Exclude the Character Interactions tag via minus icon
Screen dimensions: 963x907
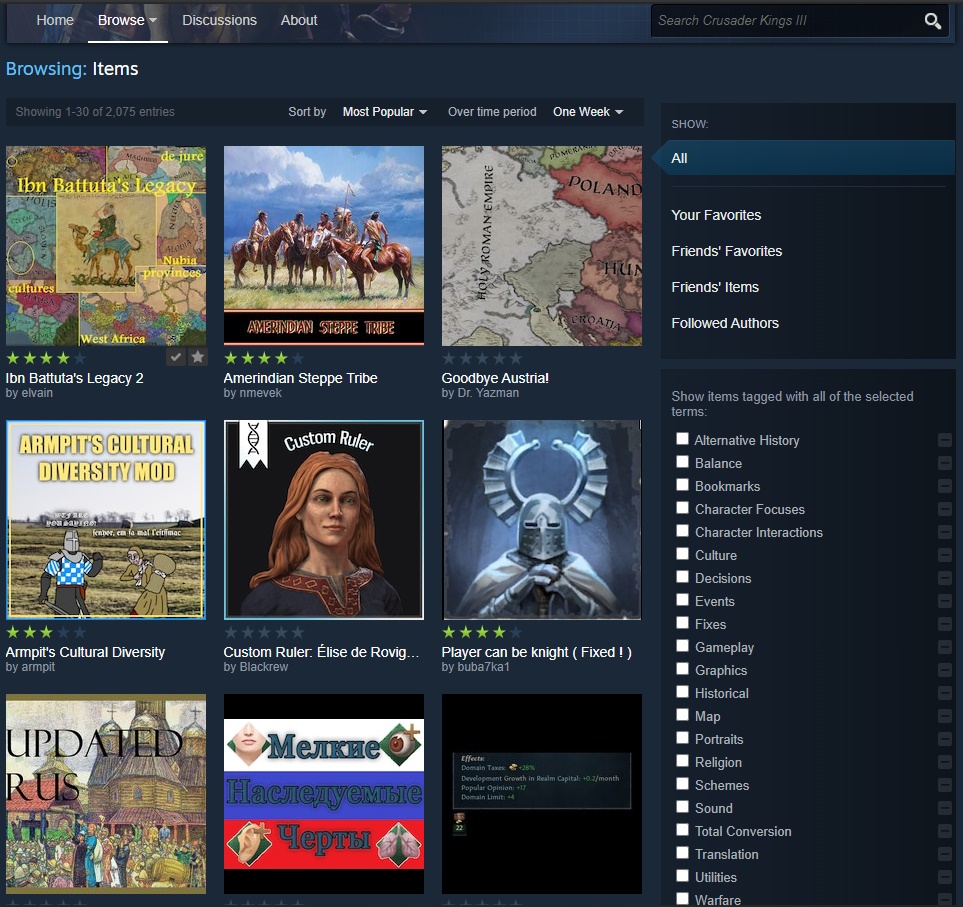[x=945, y=532]
